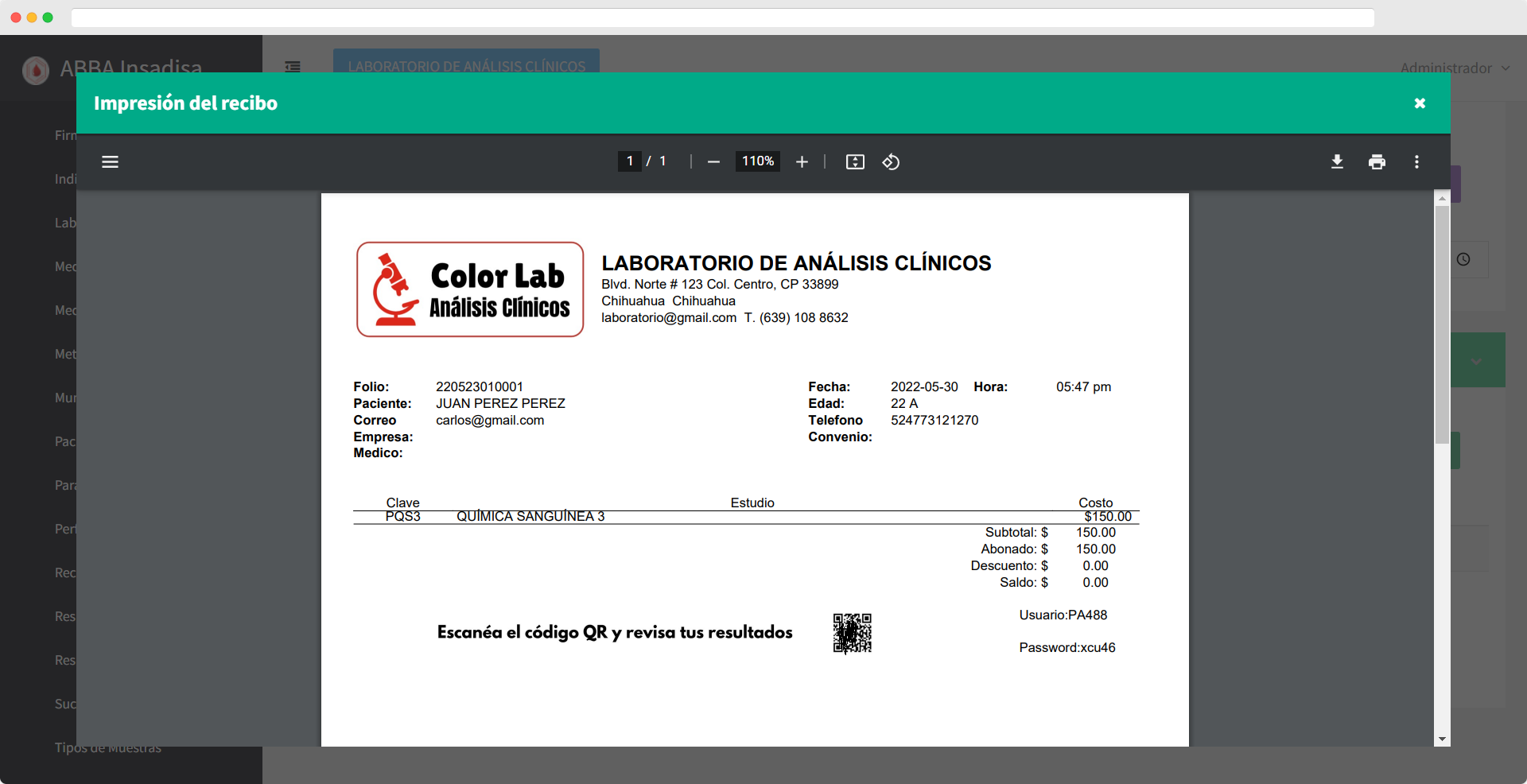The width and height of the screenshot is (1527, 784).
Task: Click the vertical scrollbar thumb in PDF viewer
Action: [x=1442, y=324]
